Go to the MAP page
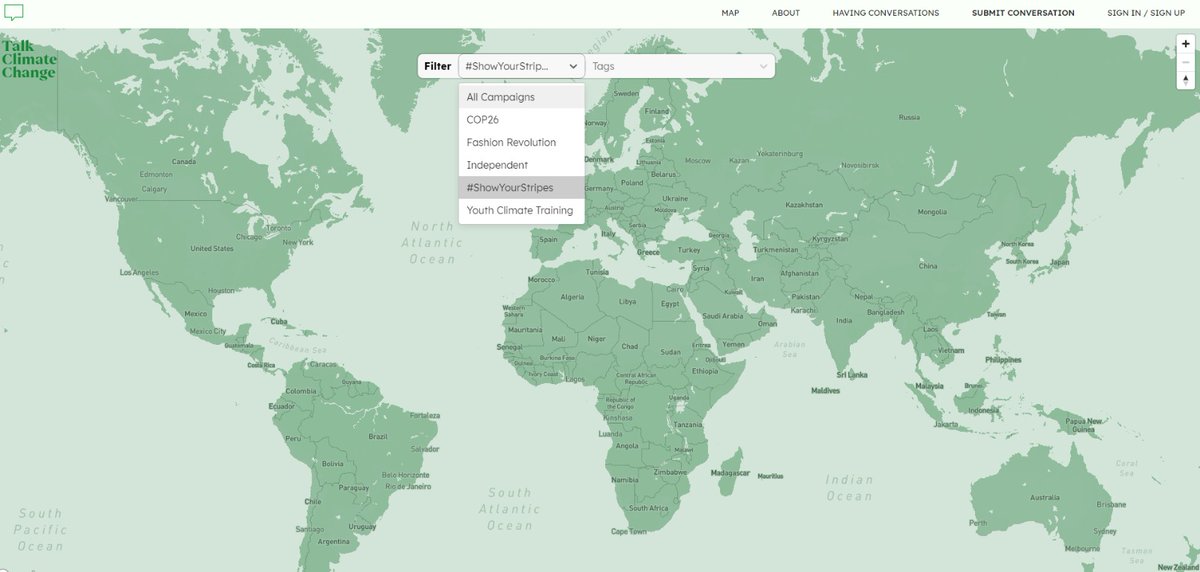This screenshot has width=1200, height=572. (x=730, y=13)
